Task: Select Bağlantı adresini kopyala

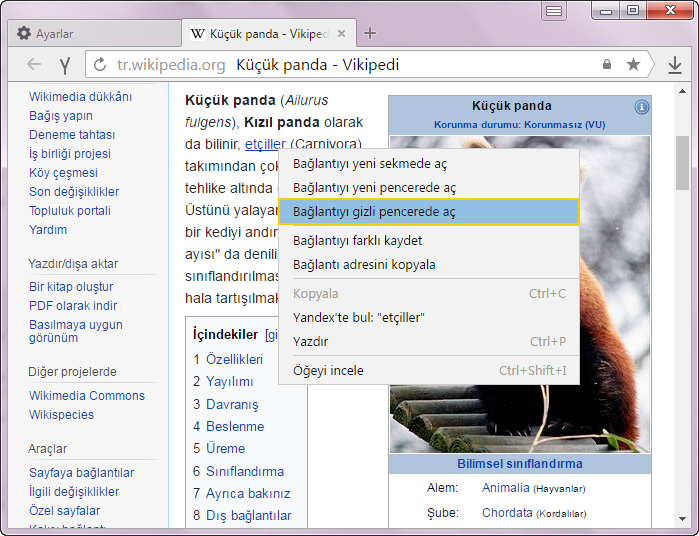Action: (x=429, y=265)
